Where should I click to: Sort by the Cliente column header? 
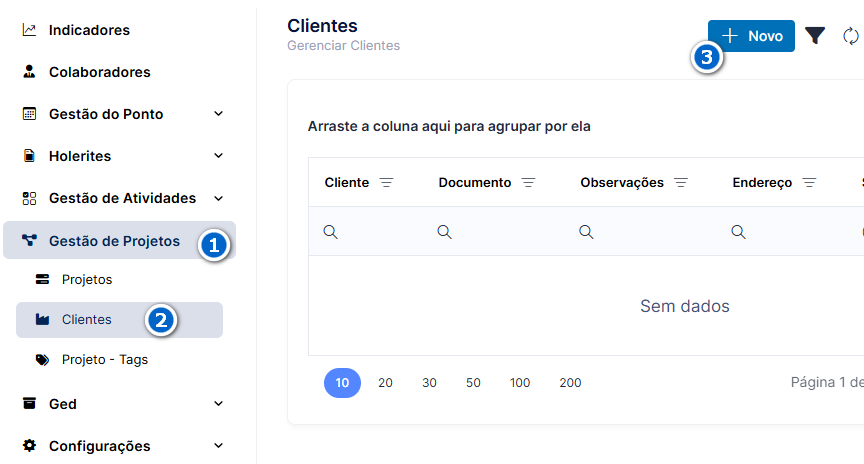347,182
